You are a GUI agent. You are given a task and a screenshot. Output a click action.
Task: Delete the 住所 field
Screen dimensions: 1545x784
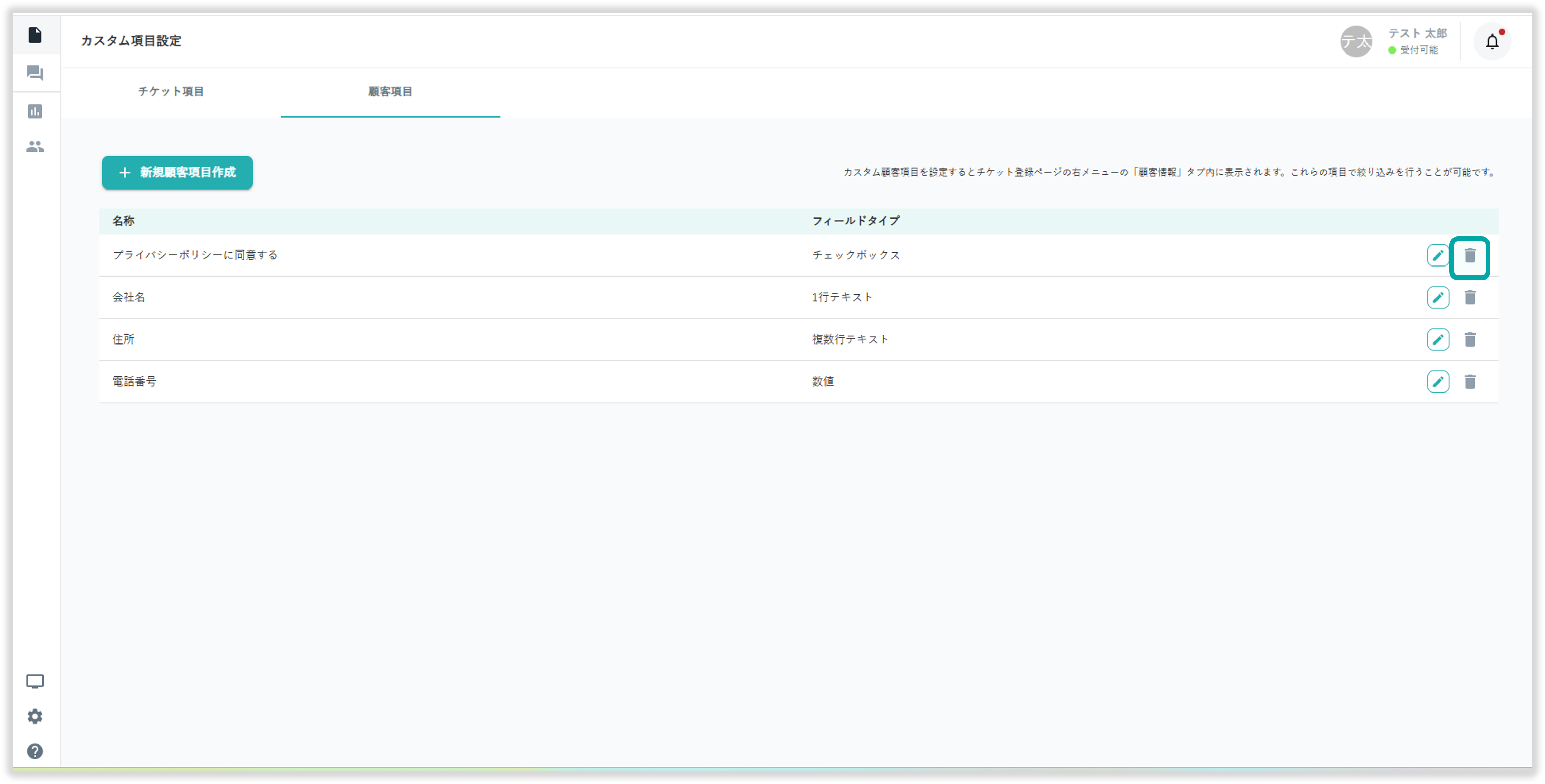1469,339
